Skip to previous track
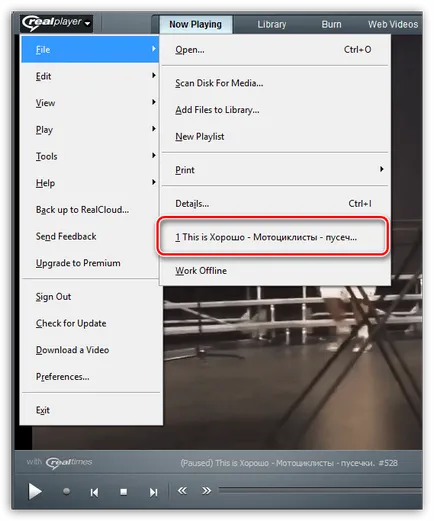Image resolution: width=434 pixels, height=521 pixels. (94, 492)
